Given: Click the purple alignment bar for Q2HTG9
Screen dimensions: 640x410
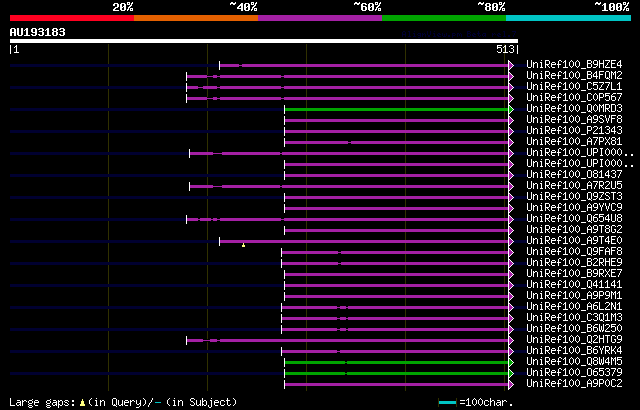Looking at the screenshot, I should [348, 341].
